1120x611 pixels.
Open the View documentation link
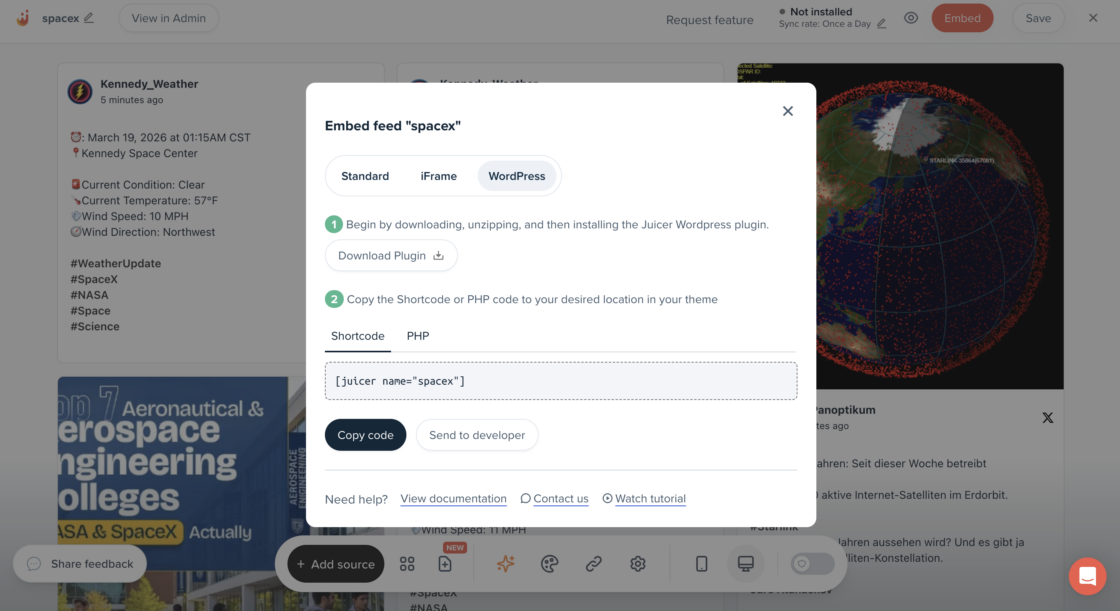pyautogui.click(x=453, y=499)
